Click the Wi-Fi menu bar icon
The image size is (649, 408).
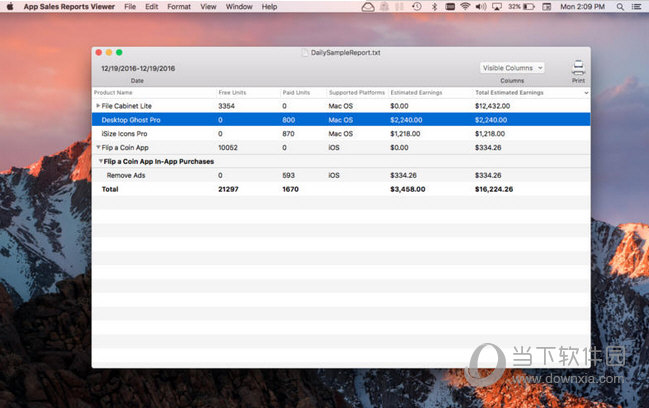[465, 7]
